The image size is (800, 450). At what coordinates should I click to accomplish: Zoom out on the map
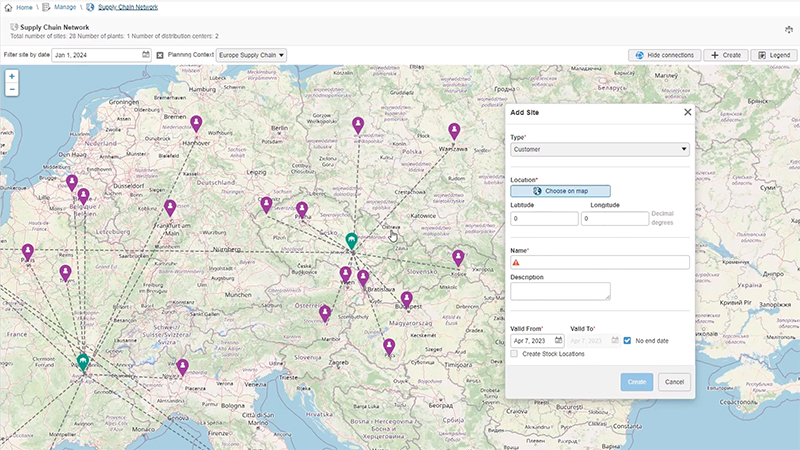coord(12,89)
